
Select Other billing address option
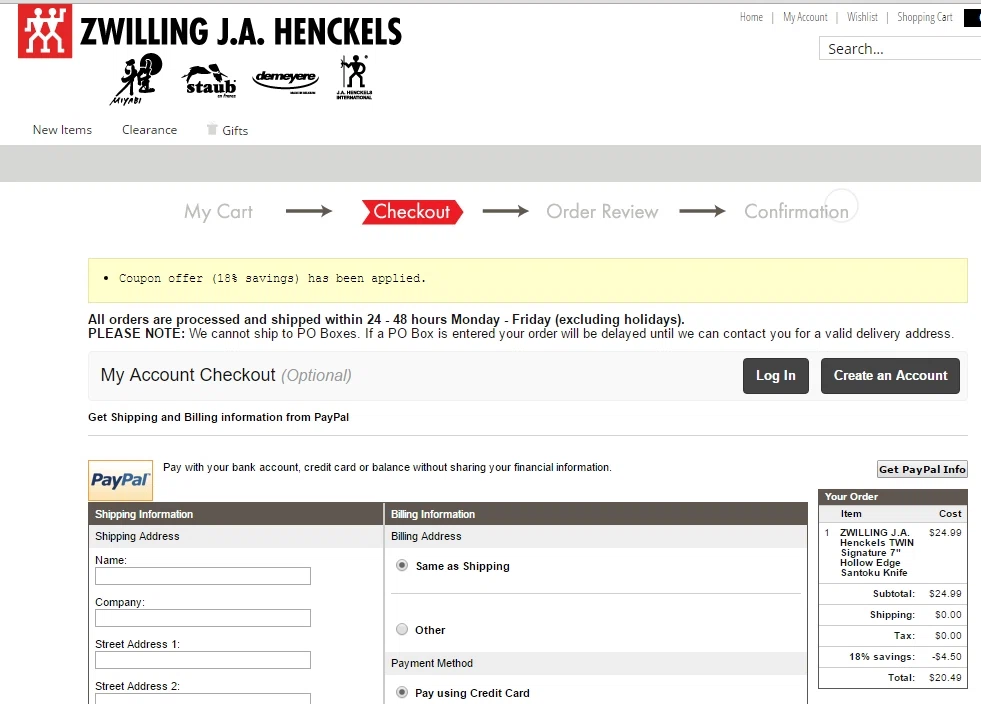click(x=402, y=630)
